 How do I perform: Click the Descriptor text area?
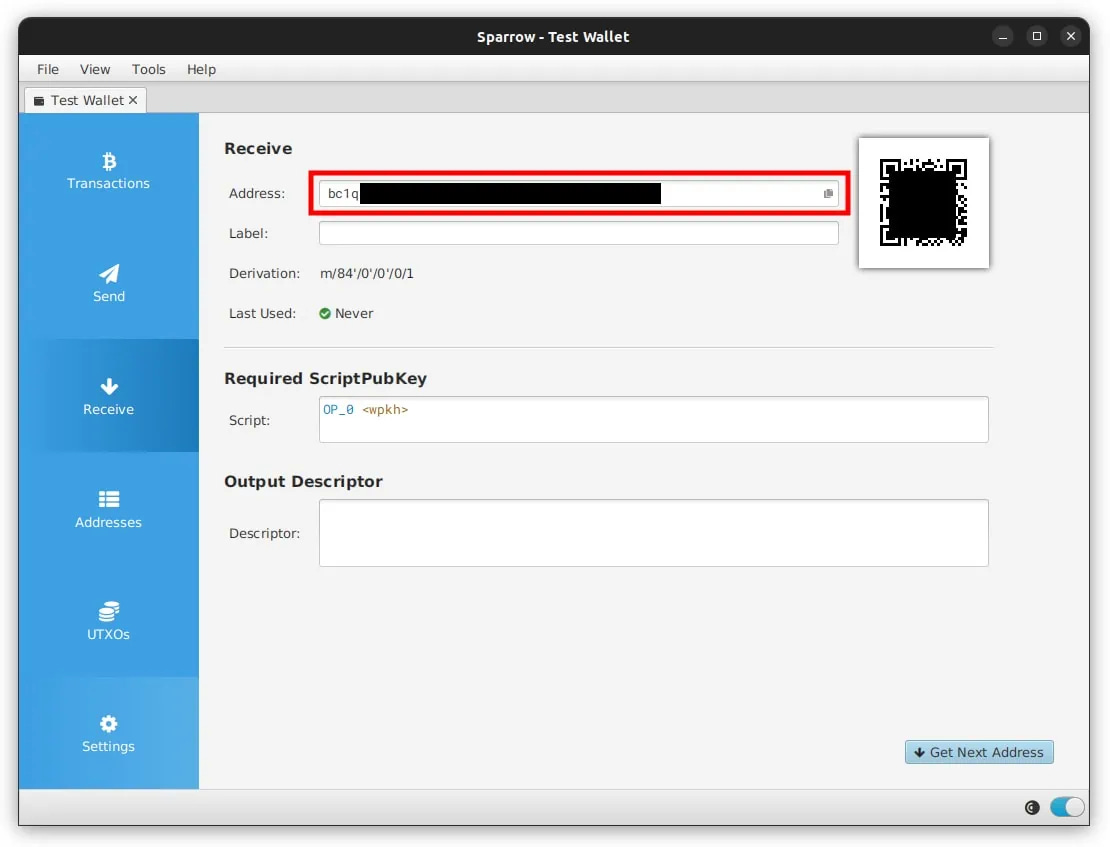(653, 533)
